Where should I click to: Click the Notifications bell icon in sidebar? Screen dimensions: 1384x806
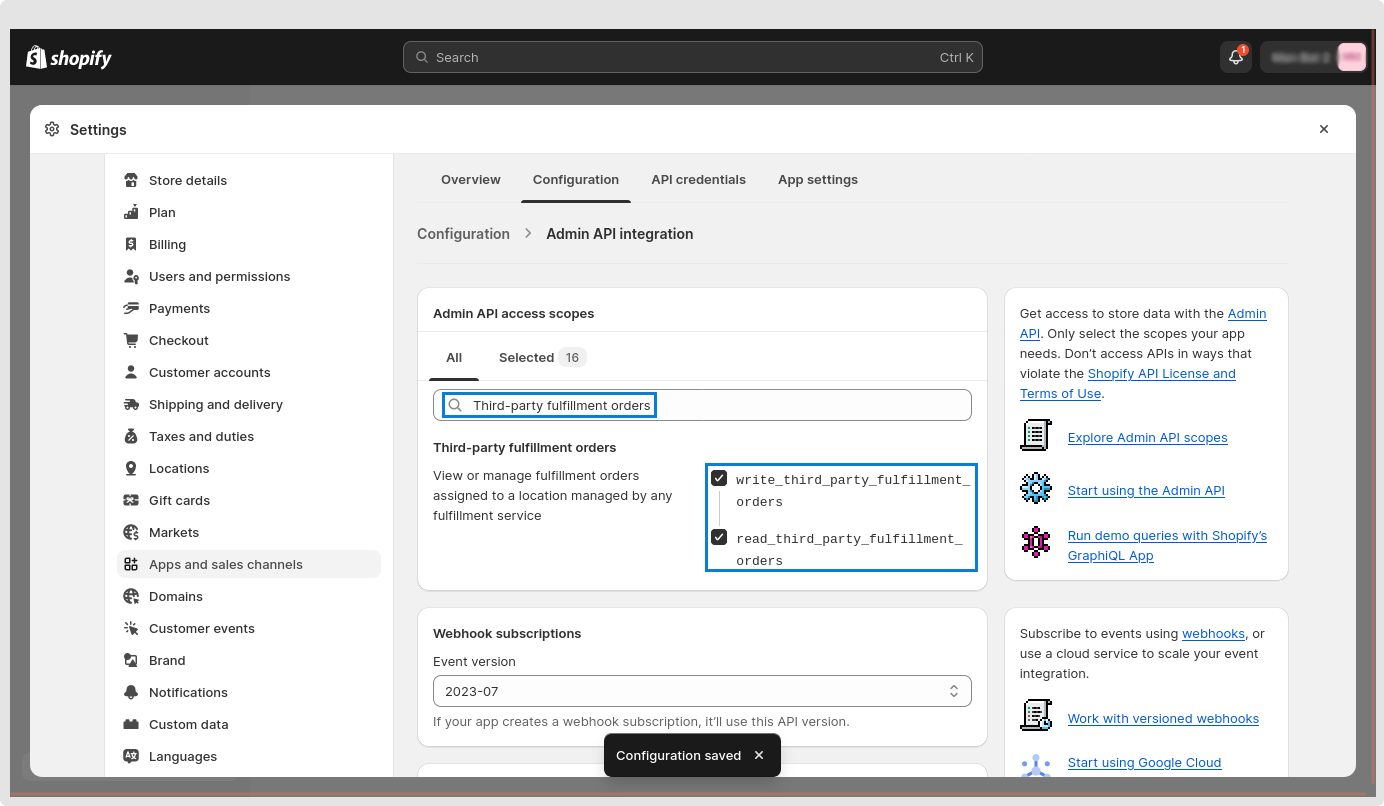point(131,692)
